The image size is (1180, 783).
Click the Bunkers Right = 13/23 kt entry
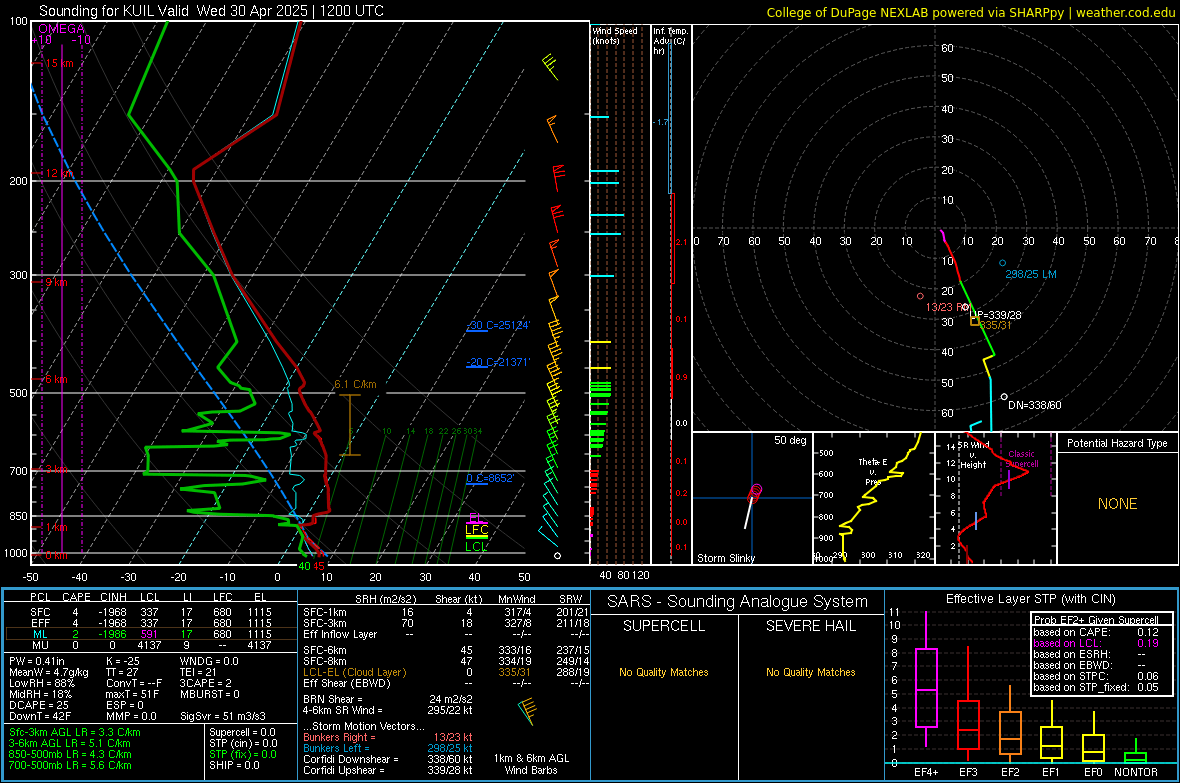tap(388, 738)
